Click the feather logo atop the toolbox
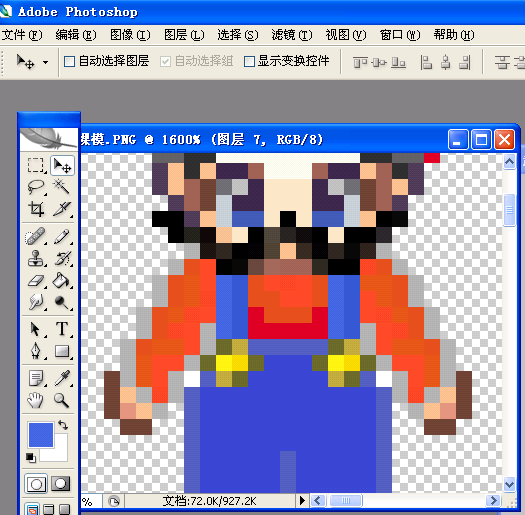Screen dimensions: 525x515 click(x=49, y=139)
